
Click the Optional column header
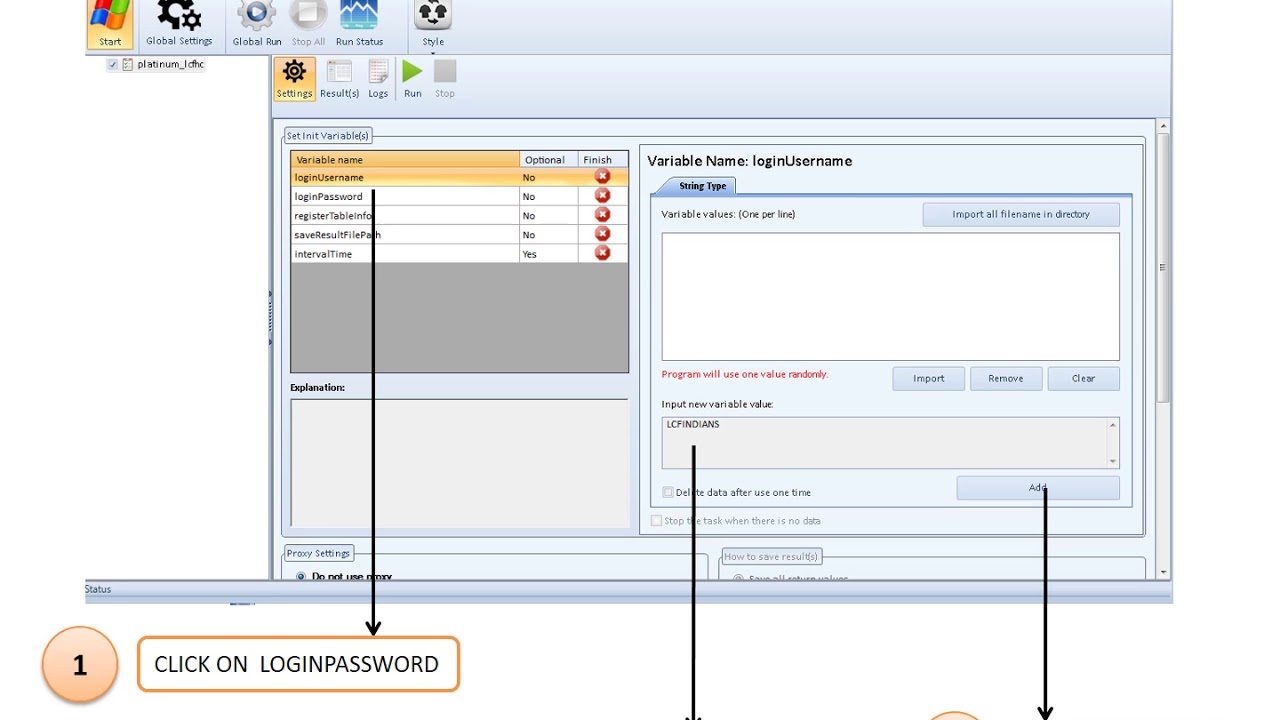[549, 159]
